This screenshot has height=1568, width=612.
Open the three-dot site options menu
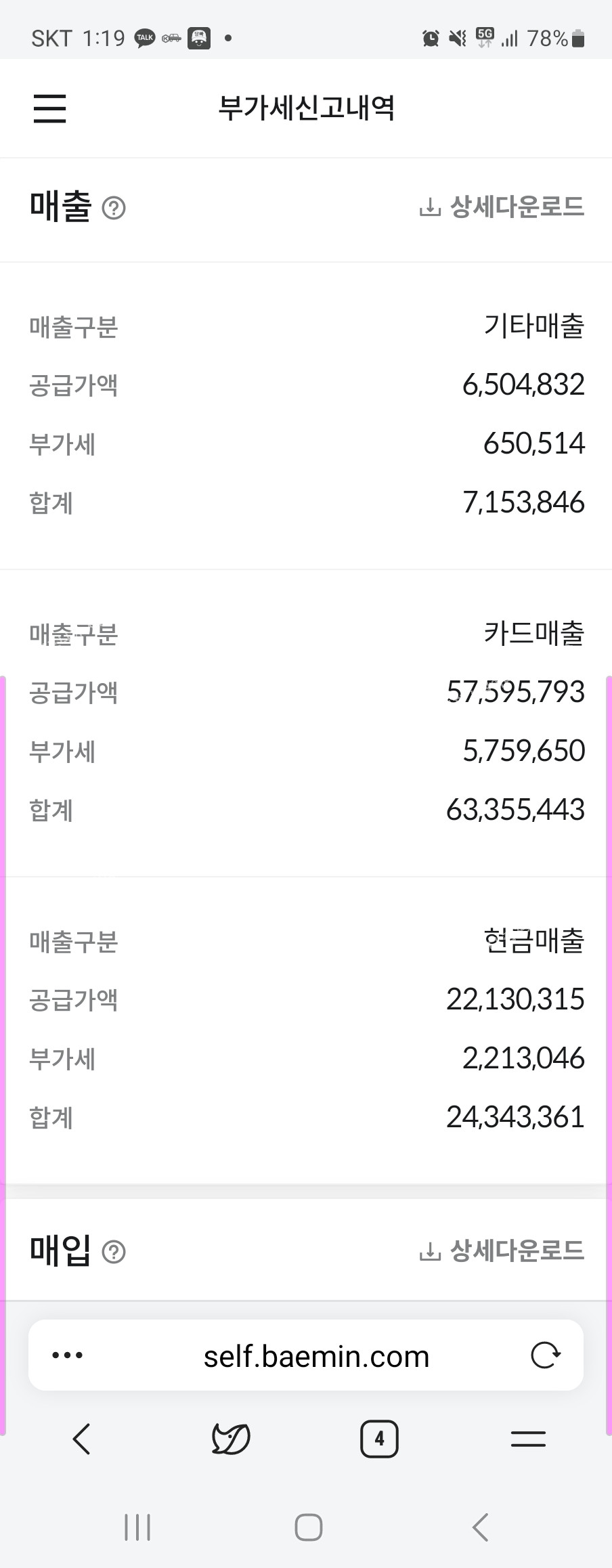68,1355
